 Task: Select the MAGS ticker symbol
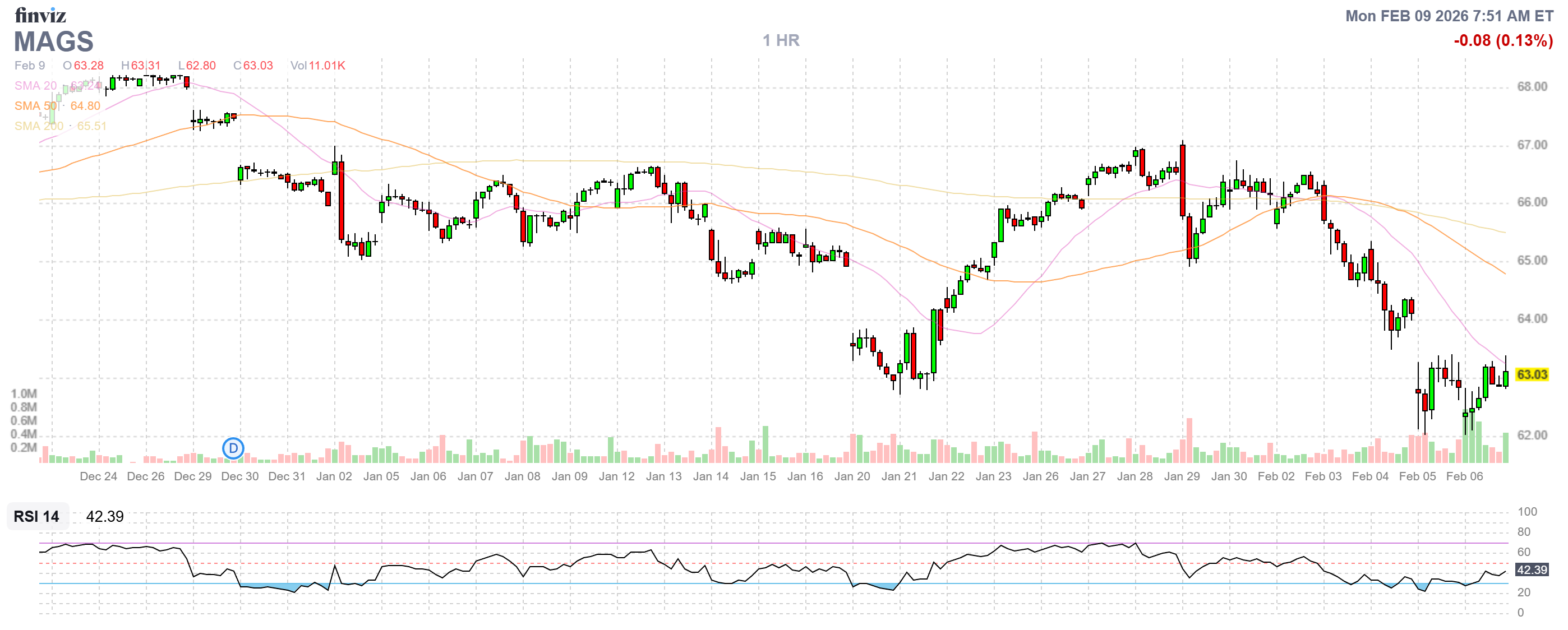[x=54, y=41]
